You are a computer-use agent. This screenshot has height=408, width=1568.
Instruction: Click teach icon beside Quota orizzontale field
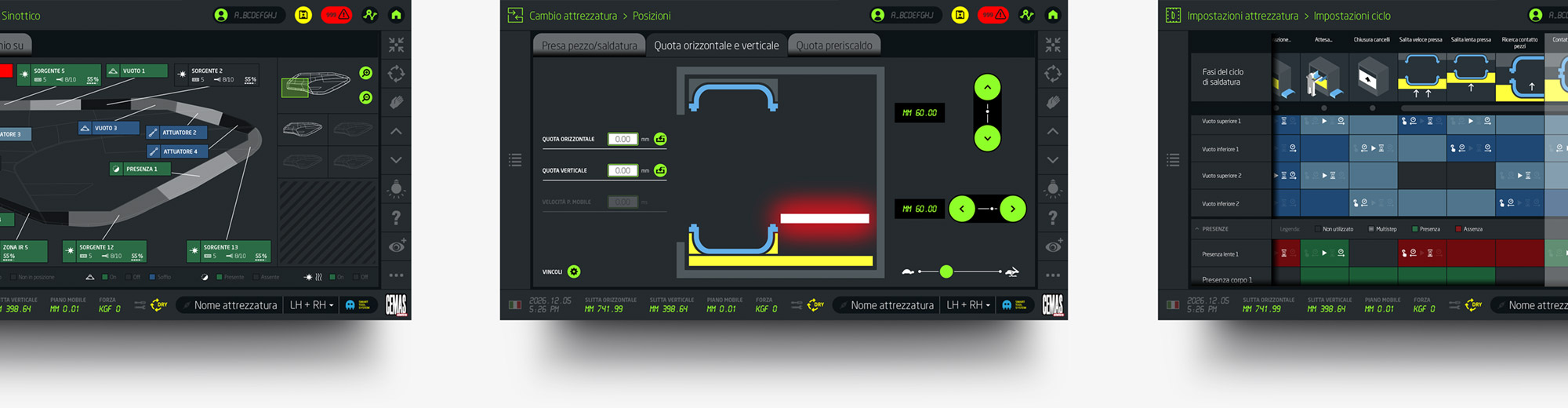[x=660, y=140]
